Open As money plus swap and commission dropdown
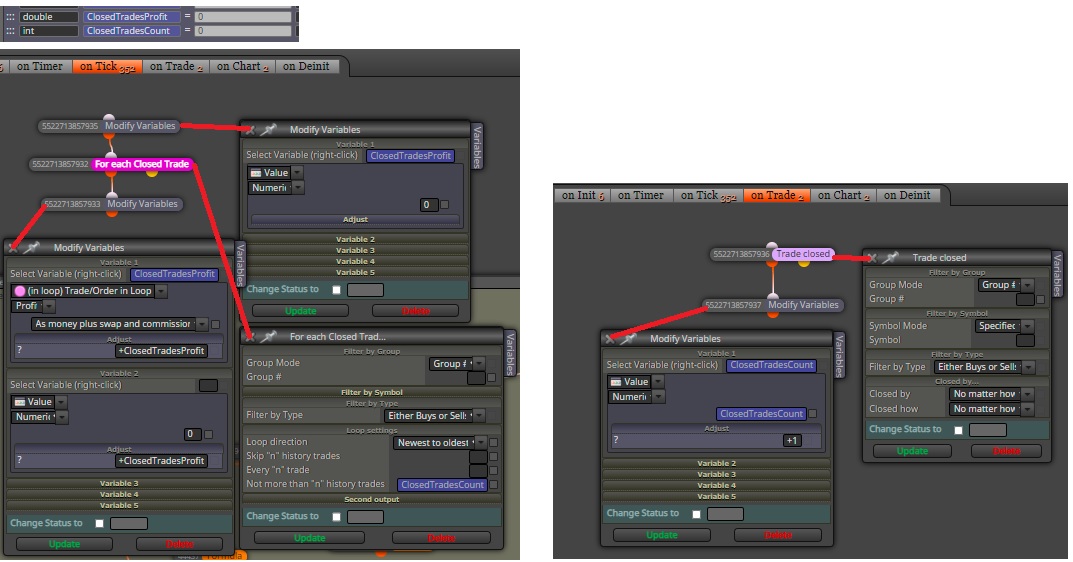The image size is (1073, 562). (120, 324)
